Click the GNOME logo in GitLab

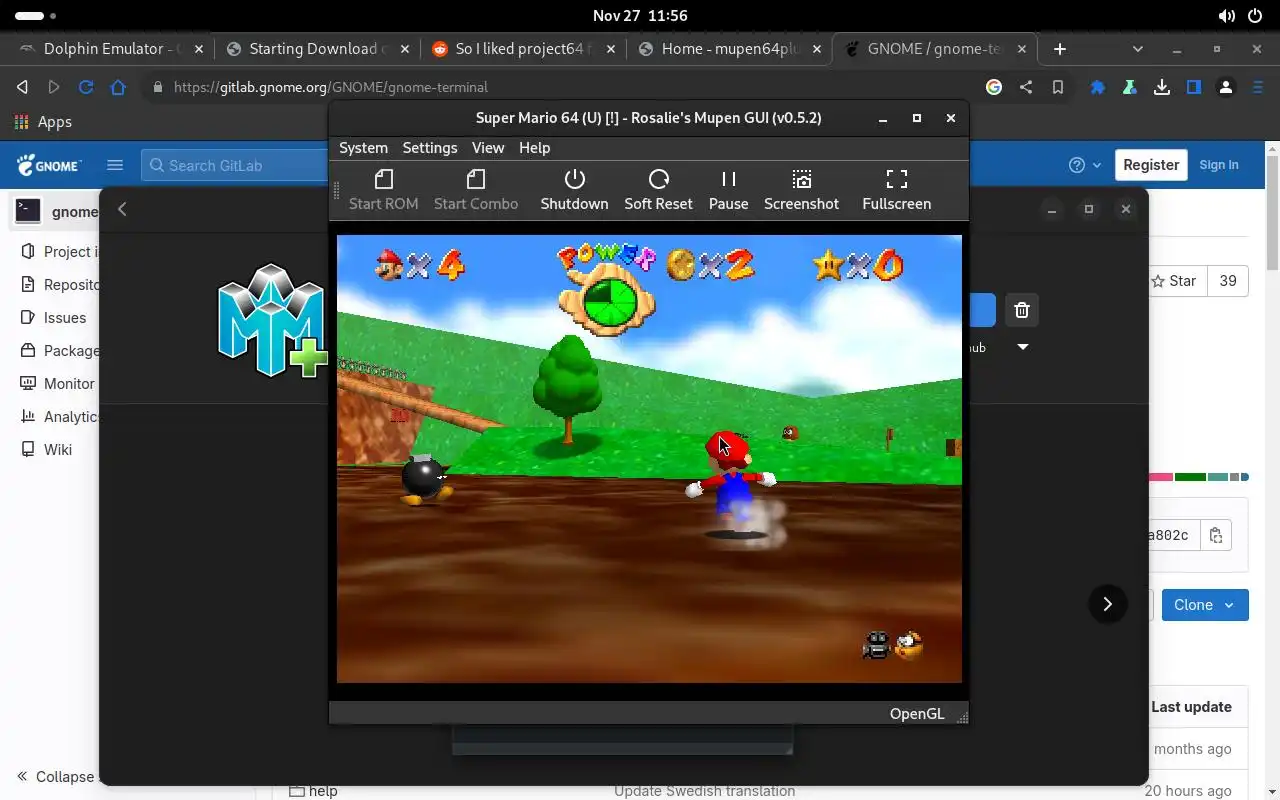coord(48,165)
